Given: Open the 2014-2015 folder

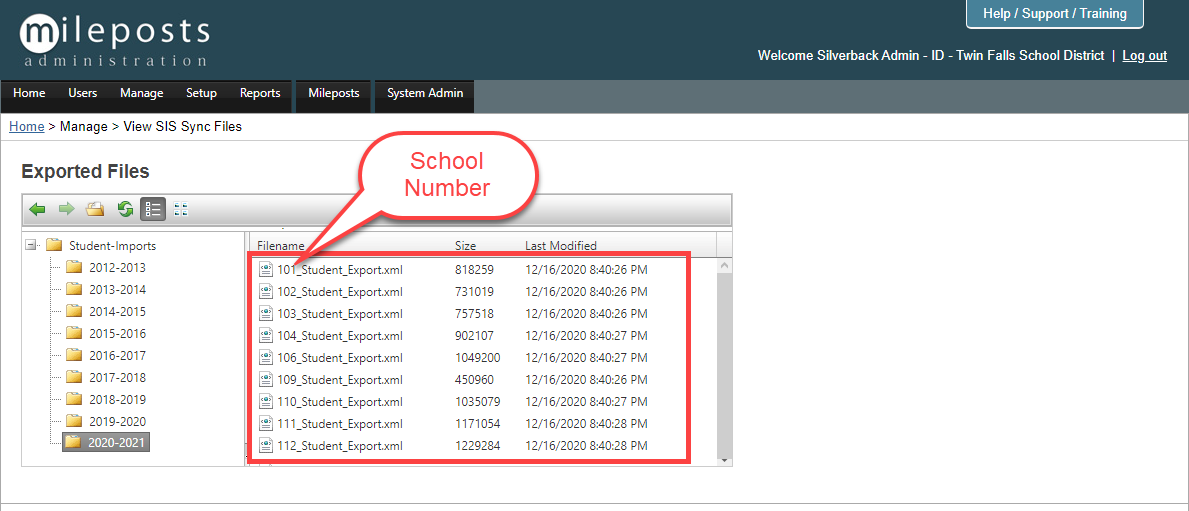Looking at the screenshot, I should coord(117,312).
